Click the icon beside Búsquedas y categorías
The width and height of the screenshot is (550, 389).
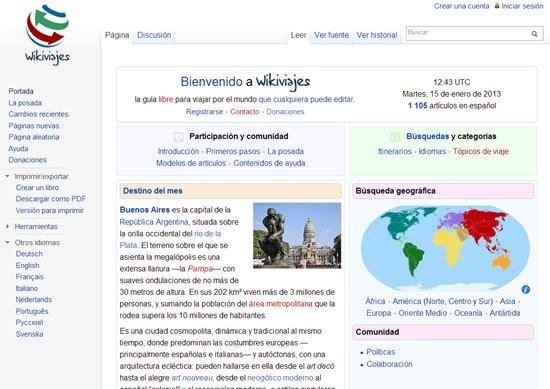point(396,136)
